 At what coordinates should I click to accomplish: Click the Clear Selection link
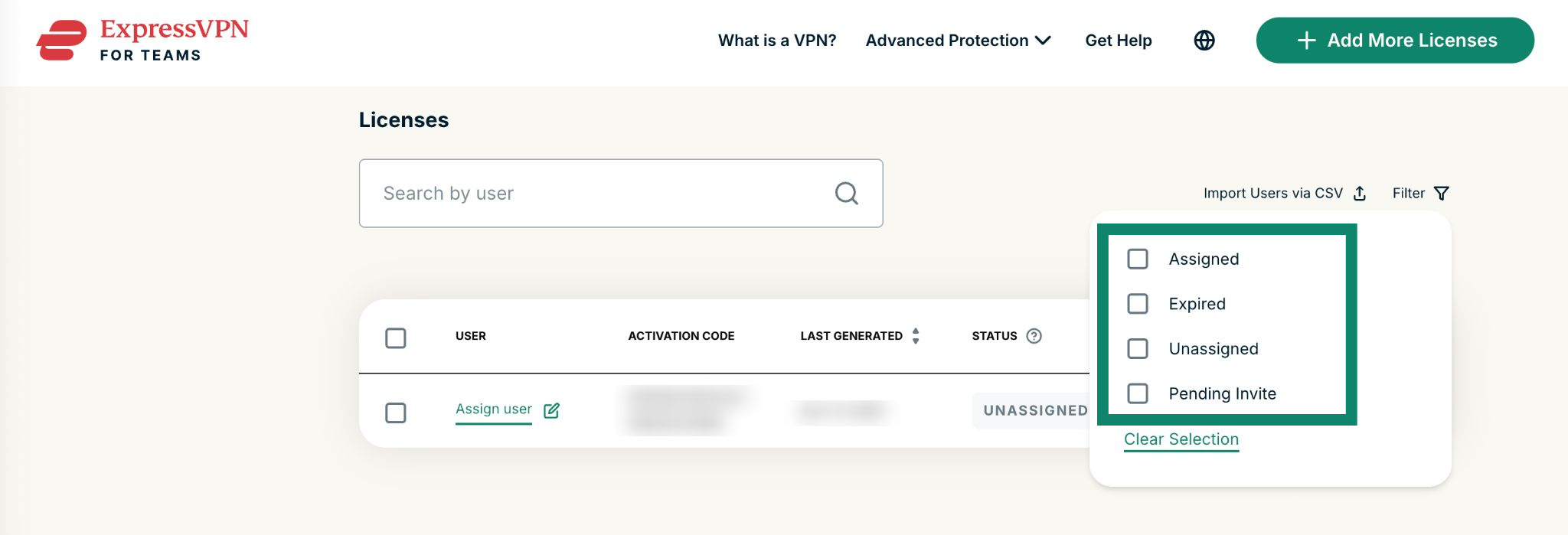[1181, 439]
